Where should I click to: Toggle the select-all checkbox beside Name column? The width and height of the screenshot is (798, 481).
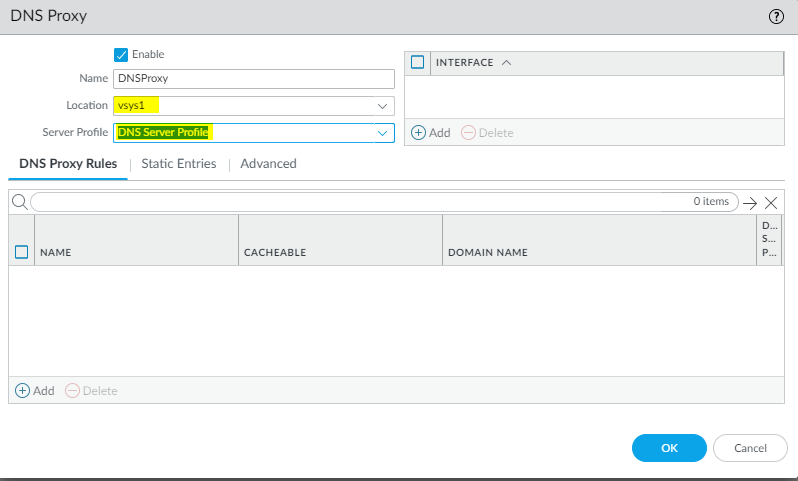pos(22,252)
